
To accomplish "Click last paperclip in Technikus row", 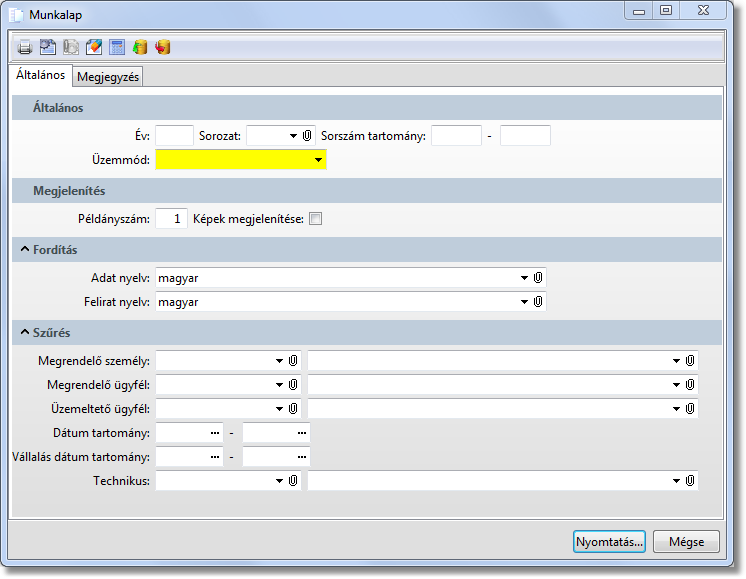I will point(690,481).
